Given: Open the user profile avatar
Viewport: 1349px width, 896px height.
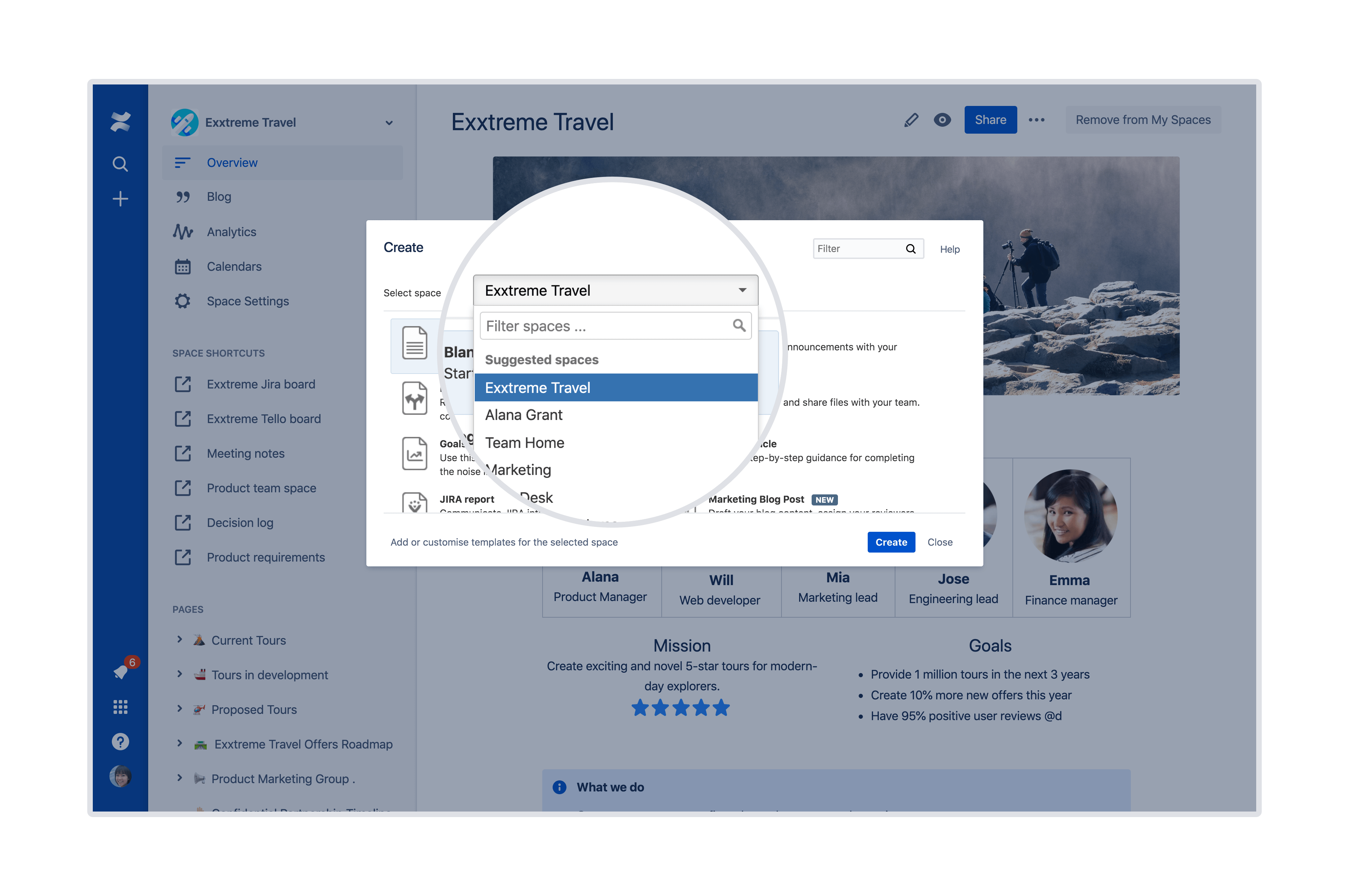Looking at the screenshot, I should click(120, 776).
